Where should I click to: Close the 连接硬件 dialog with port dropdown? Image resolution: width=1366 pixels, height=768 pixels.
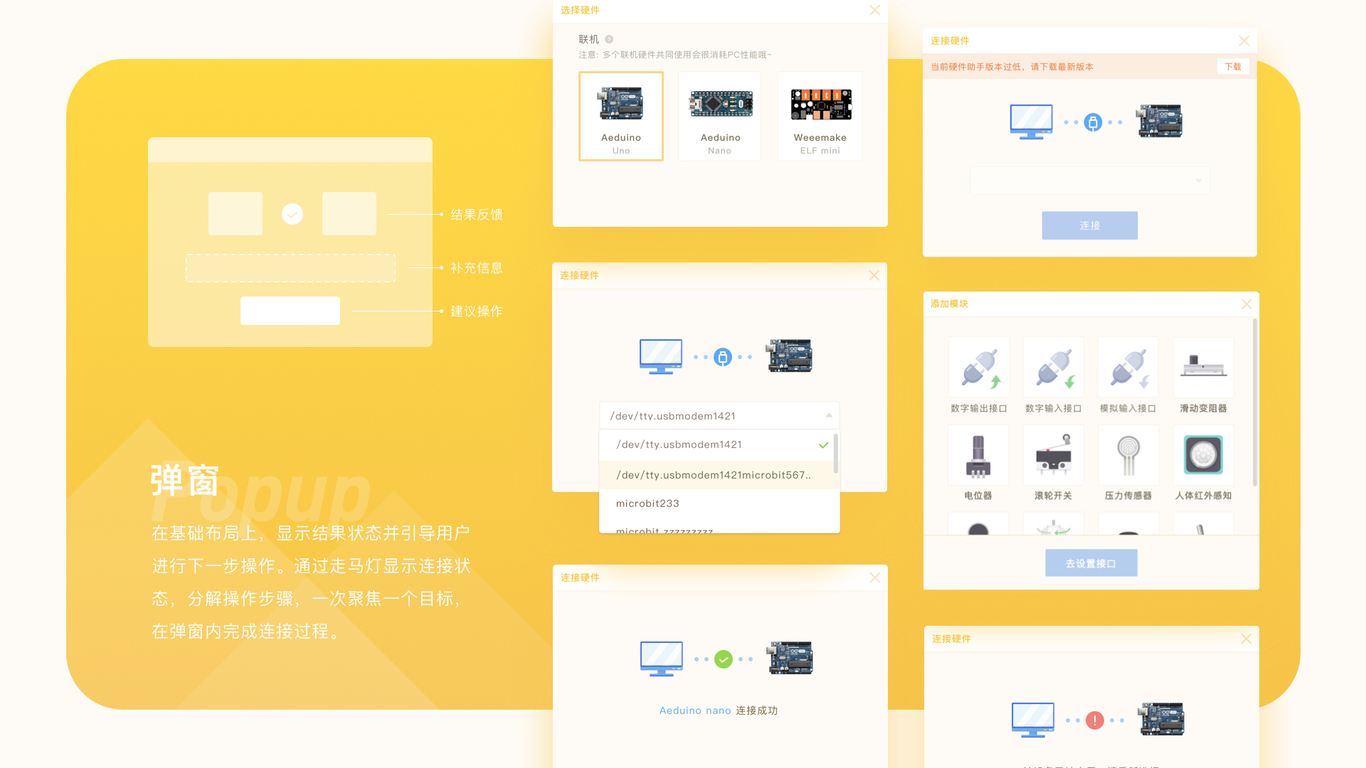tap(874, 275)
